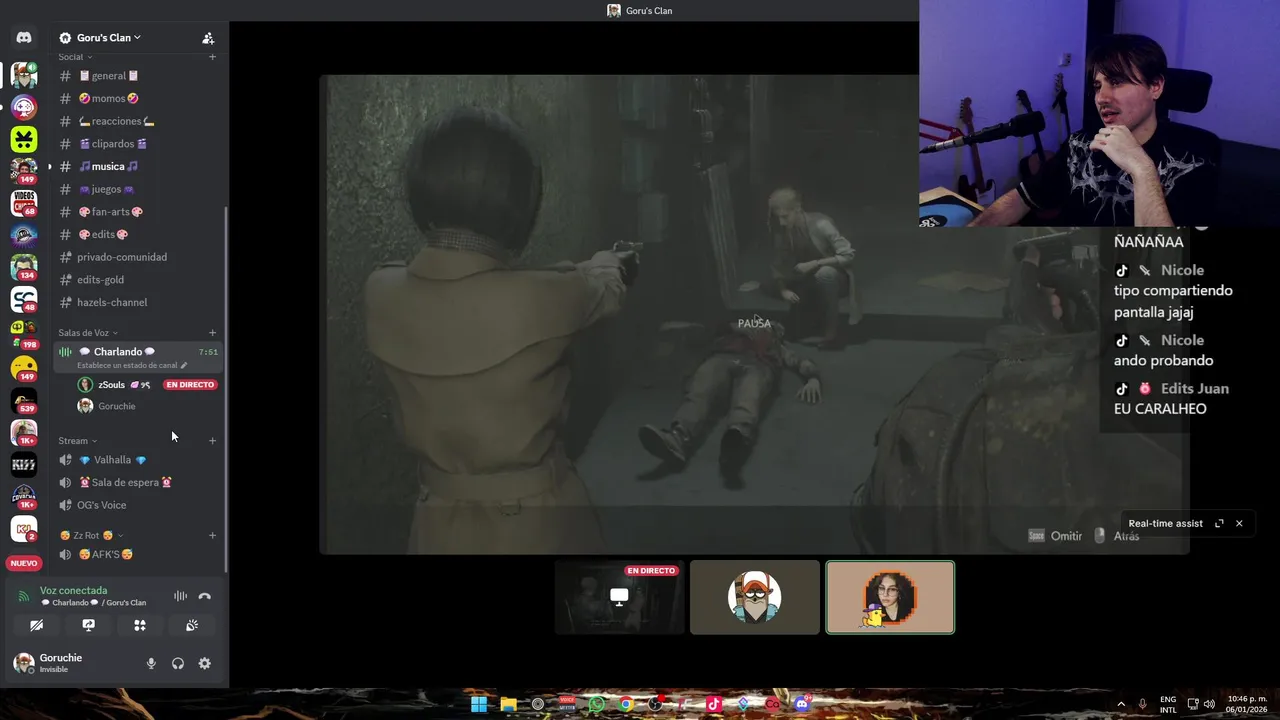Collapse the Zz Rot category
Screen dimensions: 1280x720
click(91, 536)
